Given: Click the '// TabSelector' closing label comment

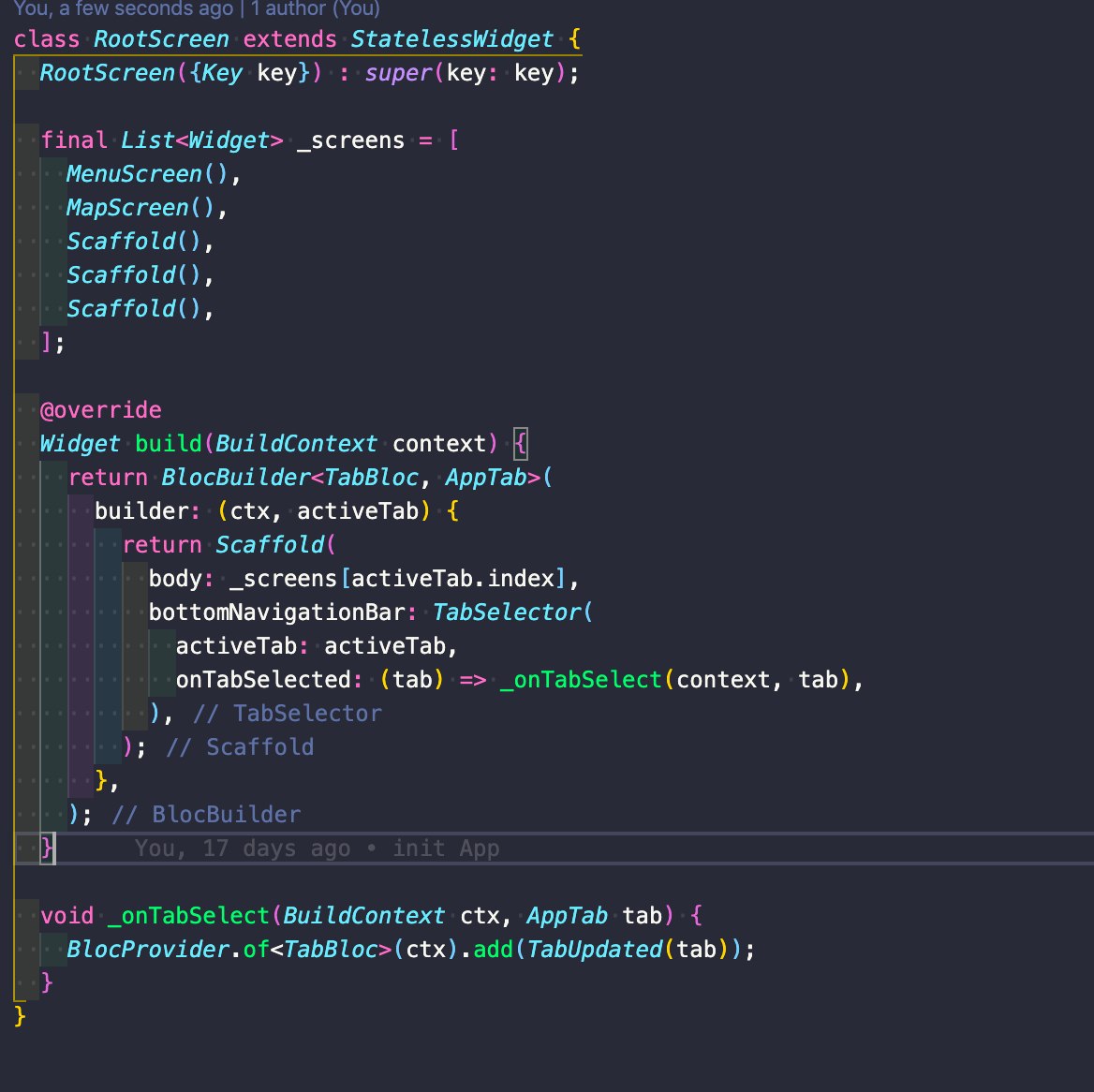Looking at the screenshot, I should point(288,713).
